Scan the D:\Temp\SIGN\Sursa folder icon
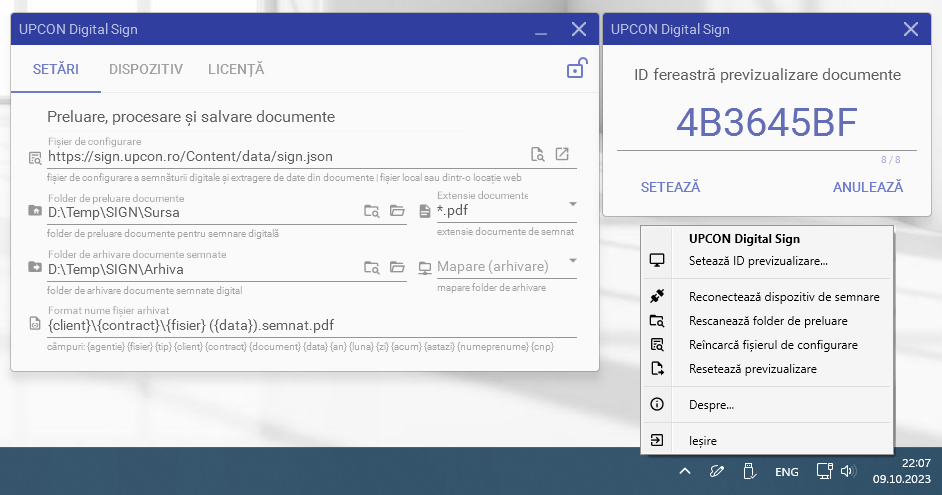Screen dimensions: 942x495 [x=372, y=211]
